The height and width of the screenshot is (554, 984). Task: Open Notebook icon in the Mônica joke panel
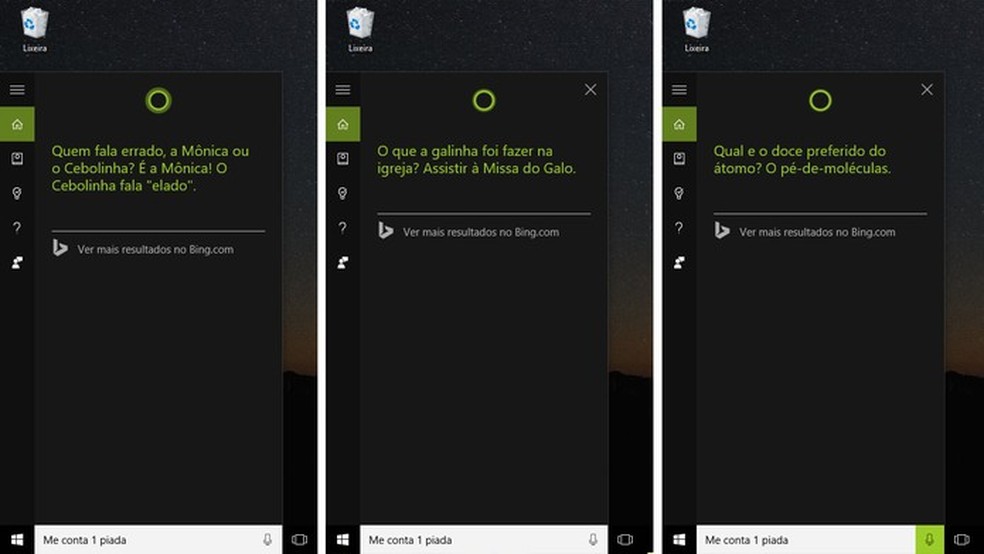click(x=17, y=159)
